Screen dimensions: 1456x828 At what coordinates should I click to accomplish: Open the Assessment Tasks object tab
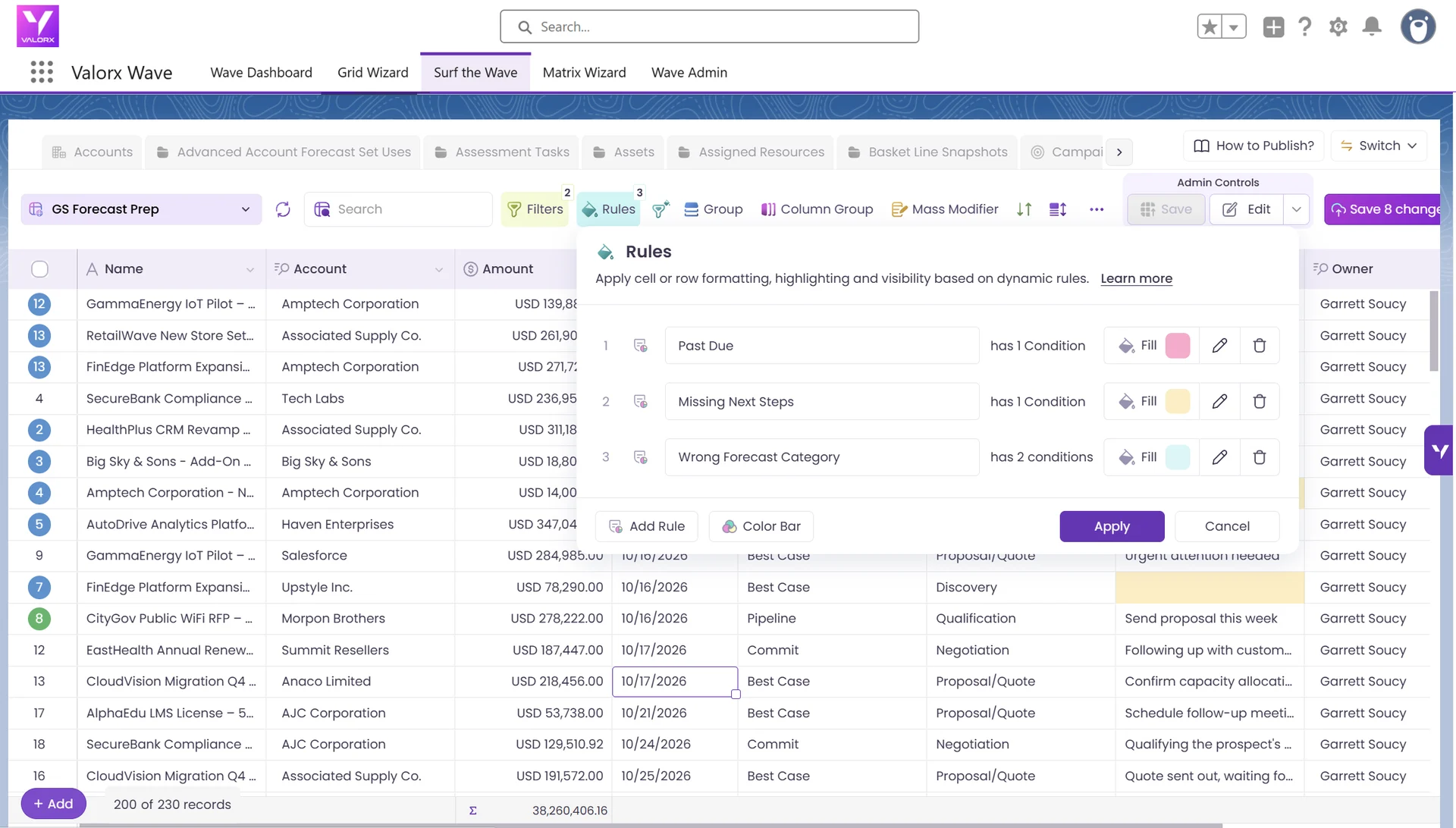502,152
